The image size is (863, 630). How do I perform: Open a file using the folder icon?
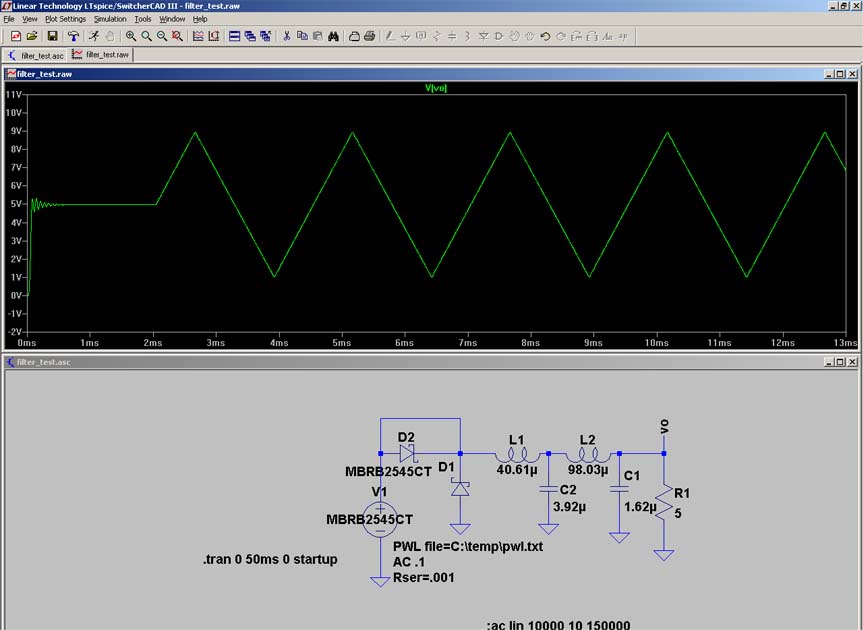point(31,36)
